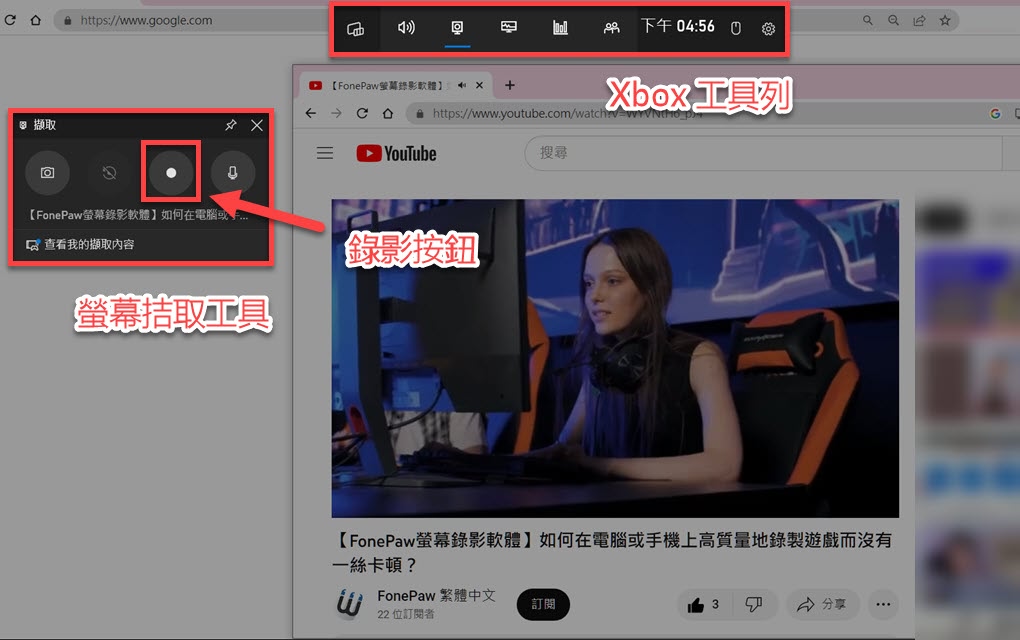Viewport: 1020px width, 640px height.
Task: Click the video player
Action: (x=615, y=358)
